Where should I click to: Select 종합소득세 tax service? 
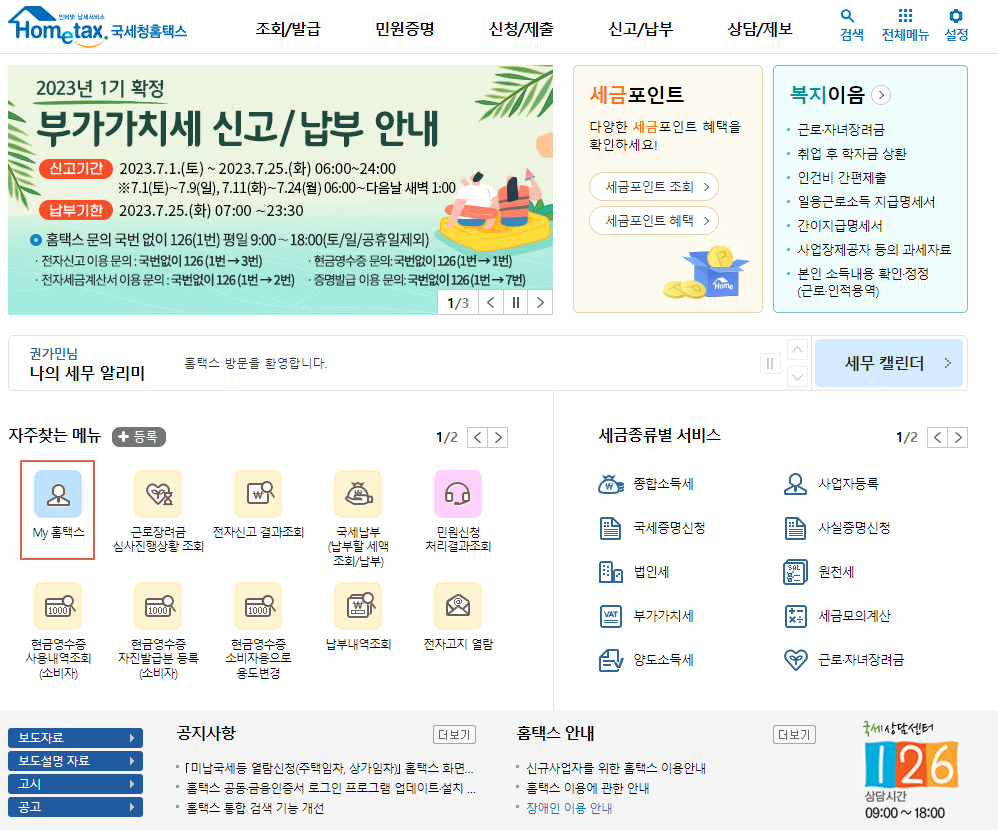click(646, 484)
